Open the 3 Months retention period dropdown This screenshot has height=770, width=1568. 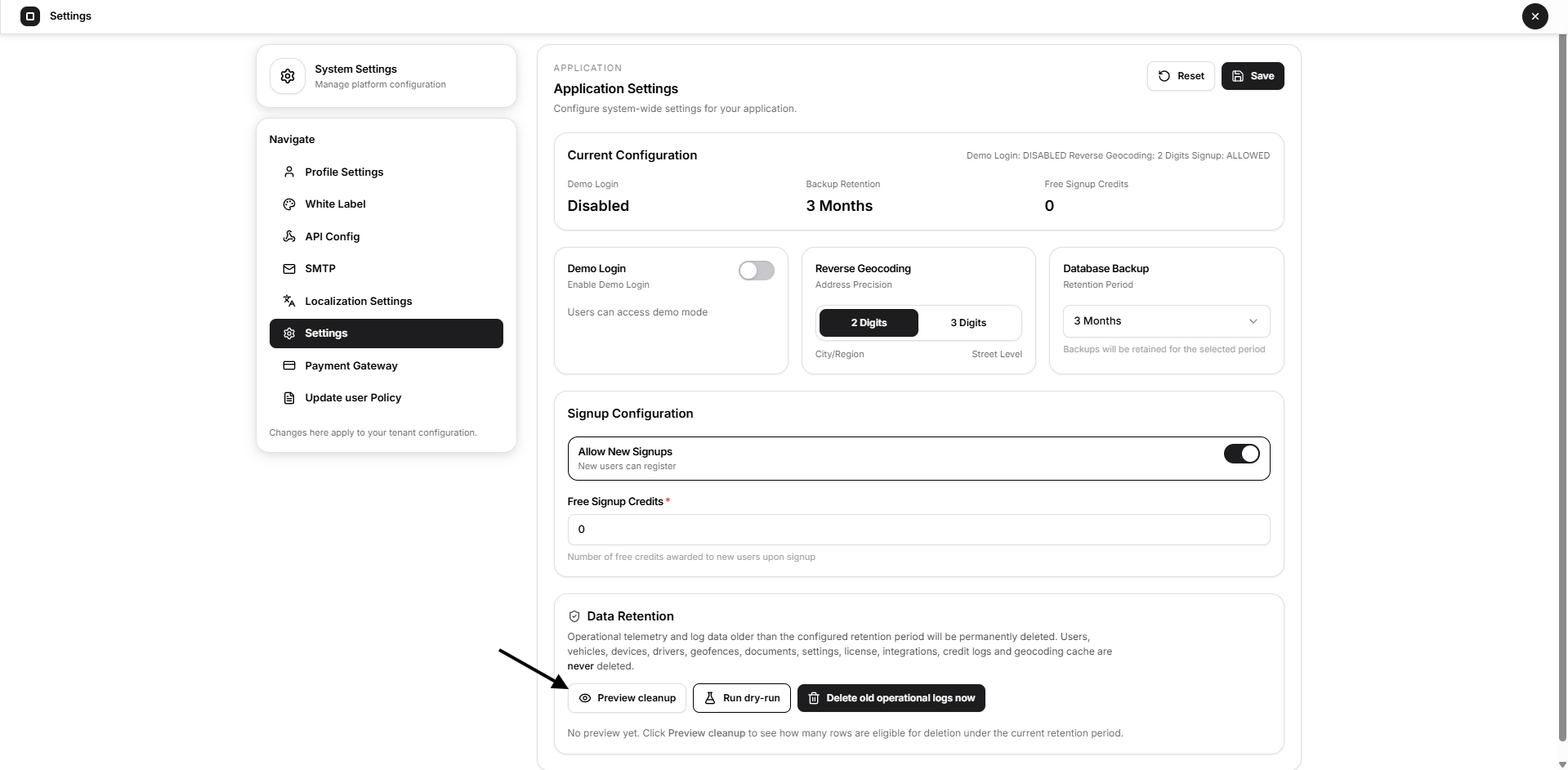point(1166,321)
